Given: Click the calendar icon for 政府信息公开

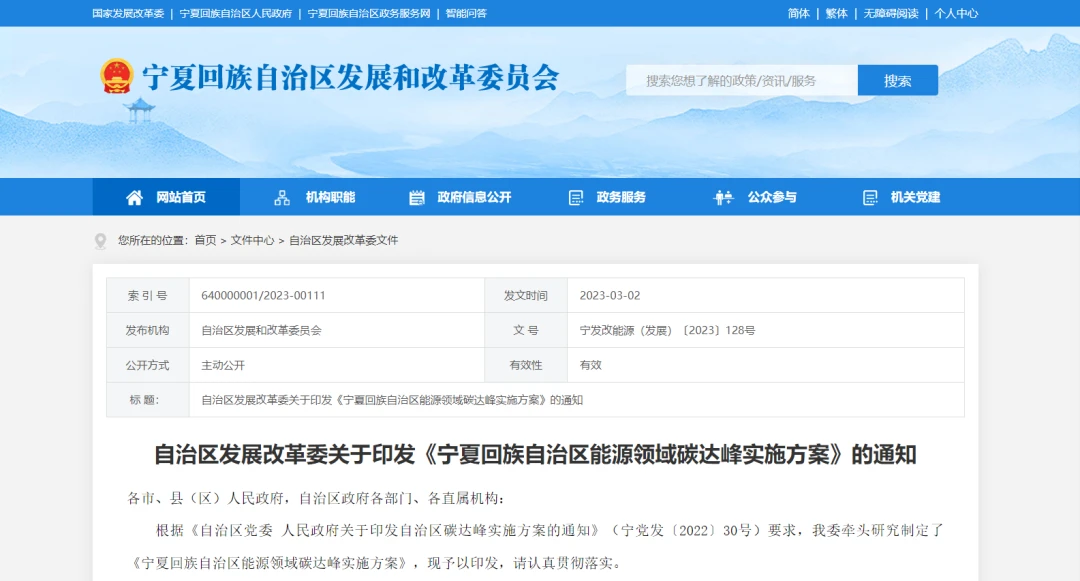Looking at the screenshot, I should click(417, 198).
